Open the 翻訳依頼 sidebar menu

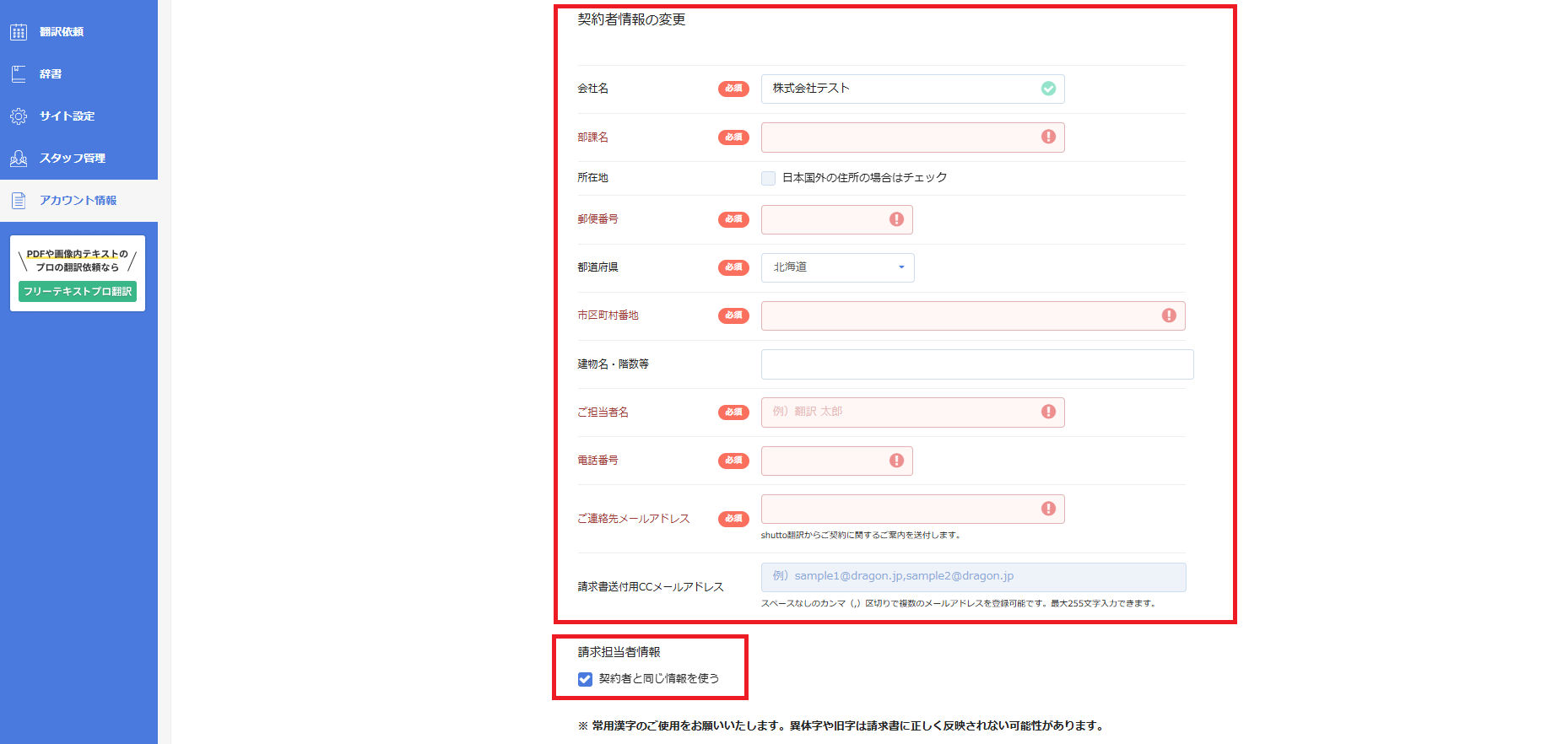coord(78,32)
